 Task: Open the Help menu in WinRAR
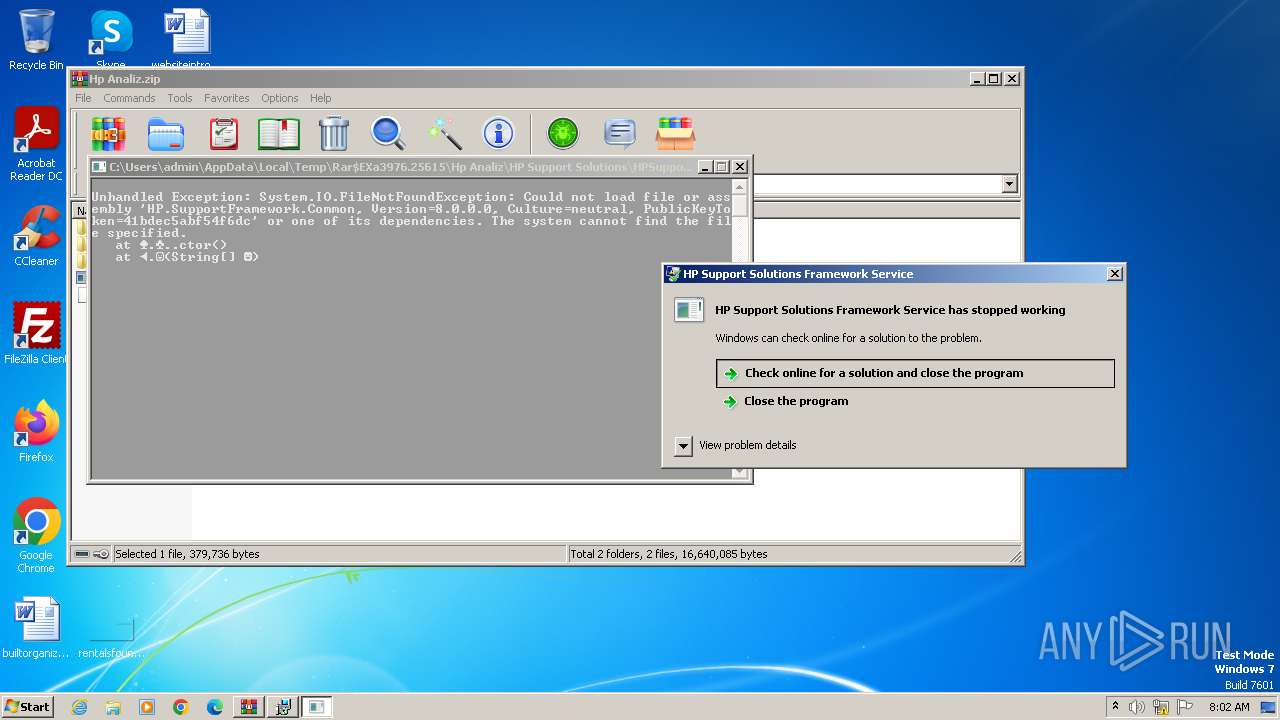pyautogui.click(x=320, y=98)
